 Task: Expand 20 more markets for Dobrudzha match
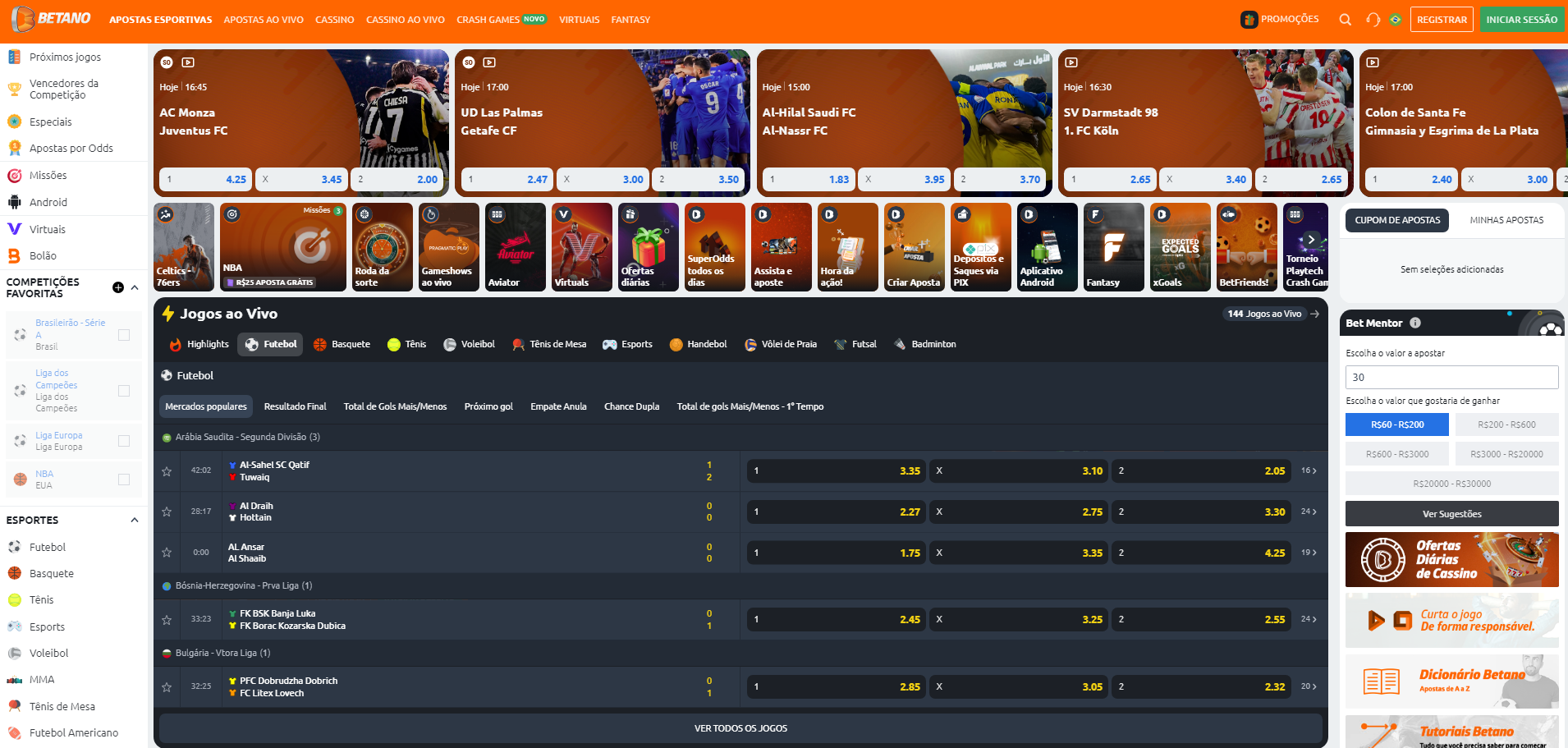(1309, 686)
